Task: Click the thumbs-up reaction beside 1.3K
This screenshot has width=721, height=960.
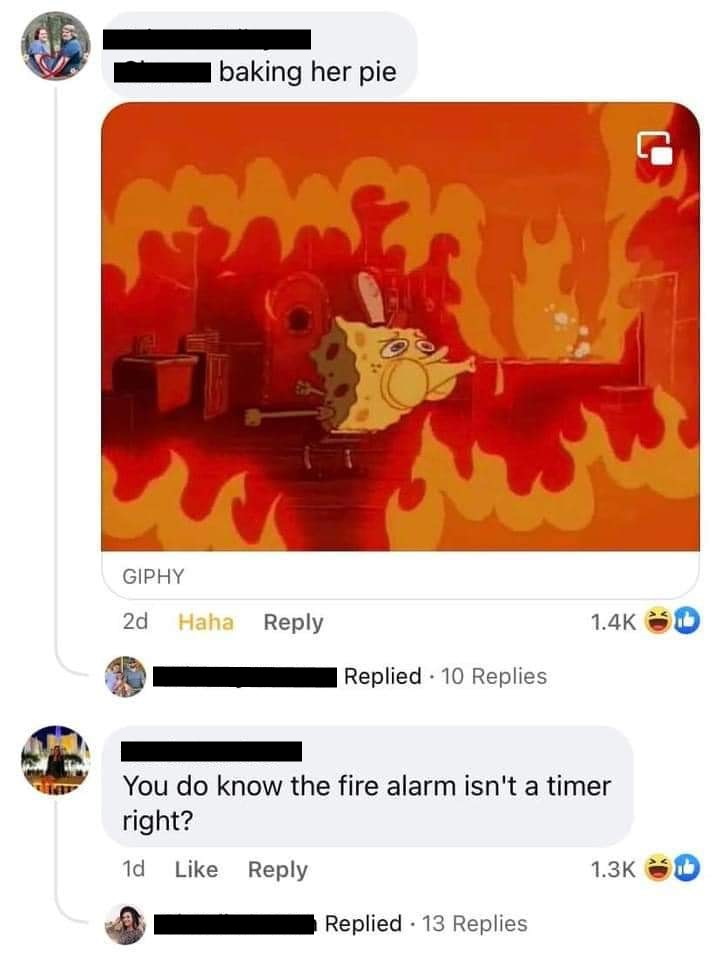Action: point(687,868)
